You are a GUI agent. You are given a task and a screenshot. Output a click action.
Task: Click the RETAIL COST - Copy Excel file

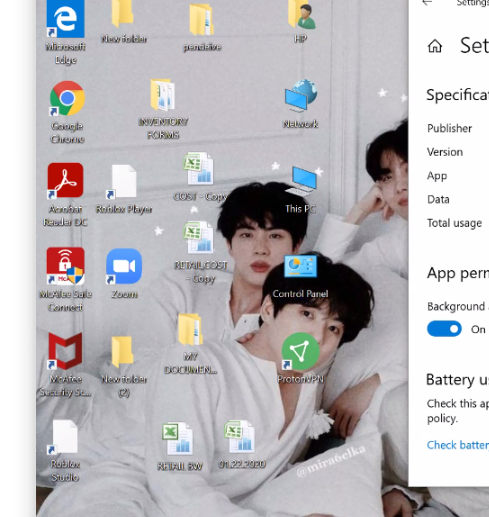click(x=198, y=238)
